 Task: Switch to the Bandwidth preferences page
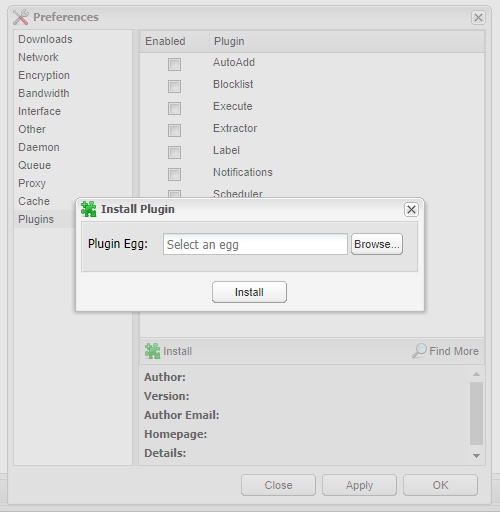[44, 93]
